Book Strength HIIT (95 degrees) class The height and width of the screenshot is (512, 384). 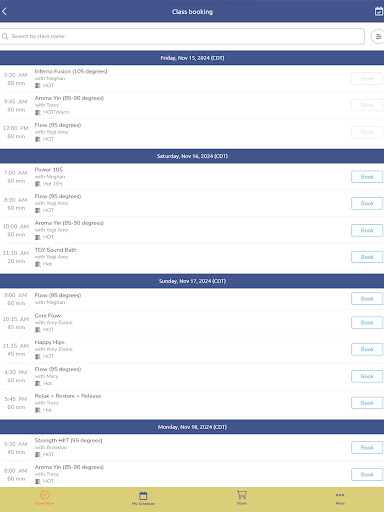coord(367,448)
